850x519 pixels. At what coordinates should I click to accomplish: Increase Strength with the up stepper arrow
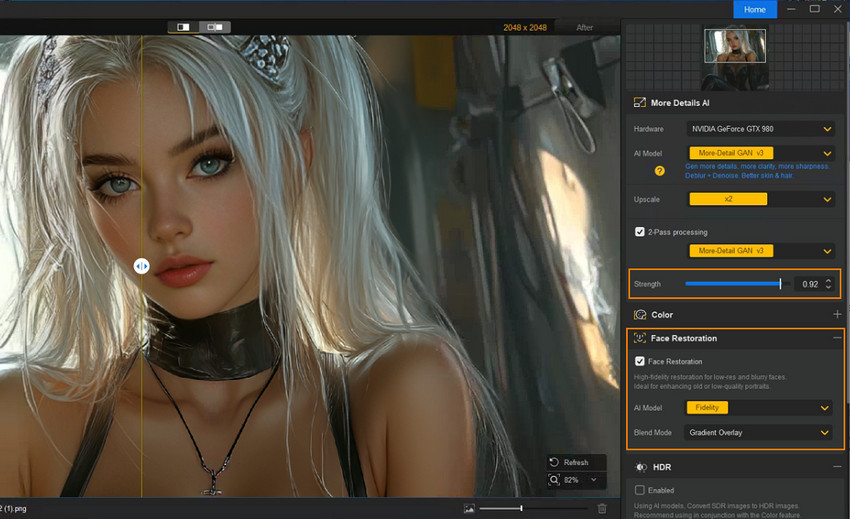click(x=828, y=280)
